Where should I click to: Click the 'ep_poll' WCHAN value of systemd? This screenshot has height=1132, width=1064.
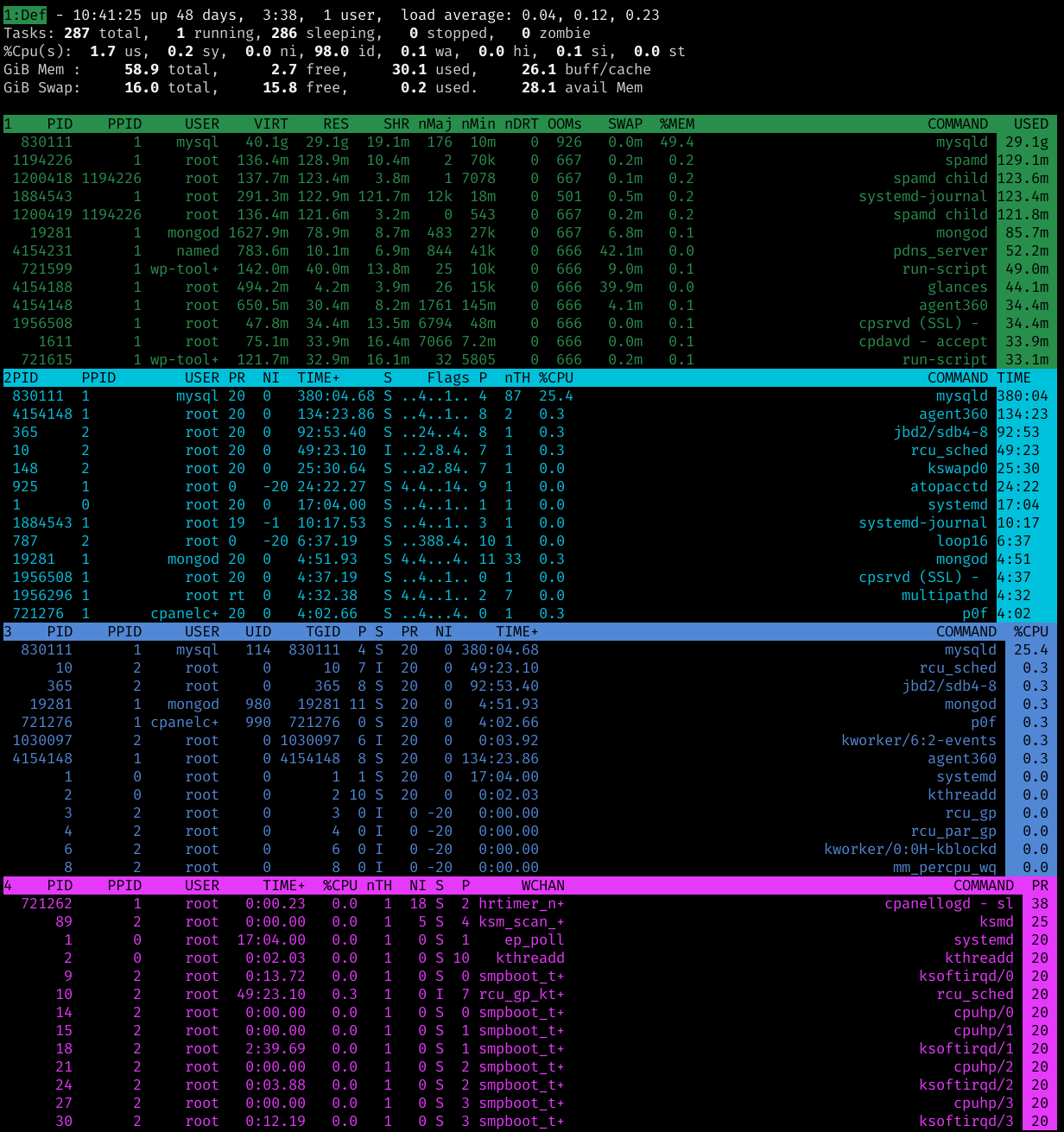point(535,939)
